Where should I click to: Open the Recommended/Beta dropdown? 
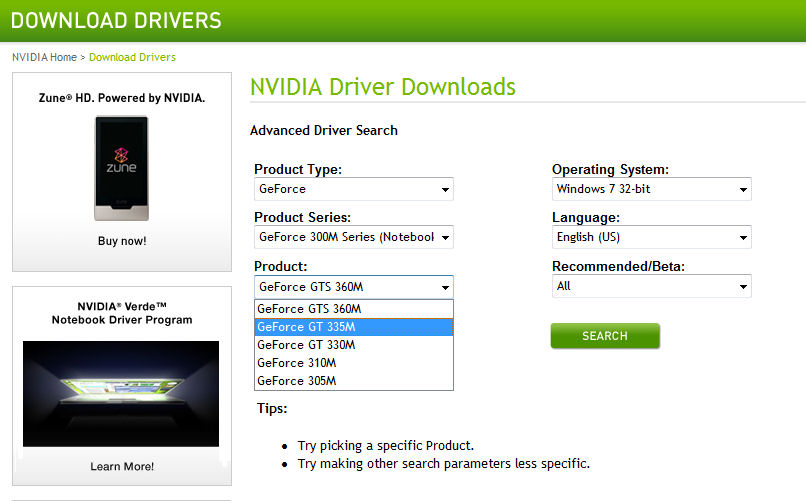pyautogui.click(x=651, y=286)
